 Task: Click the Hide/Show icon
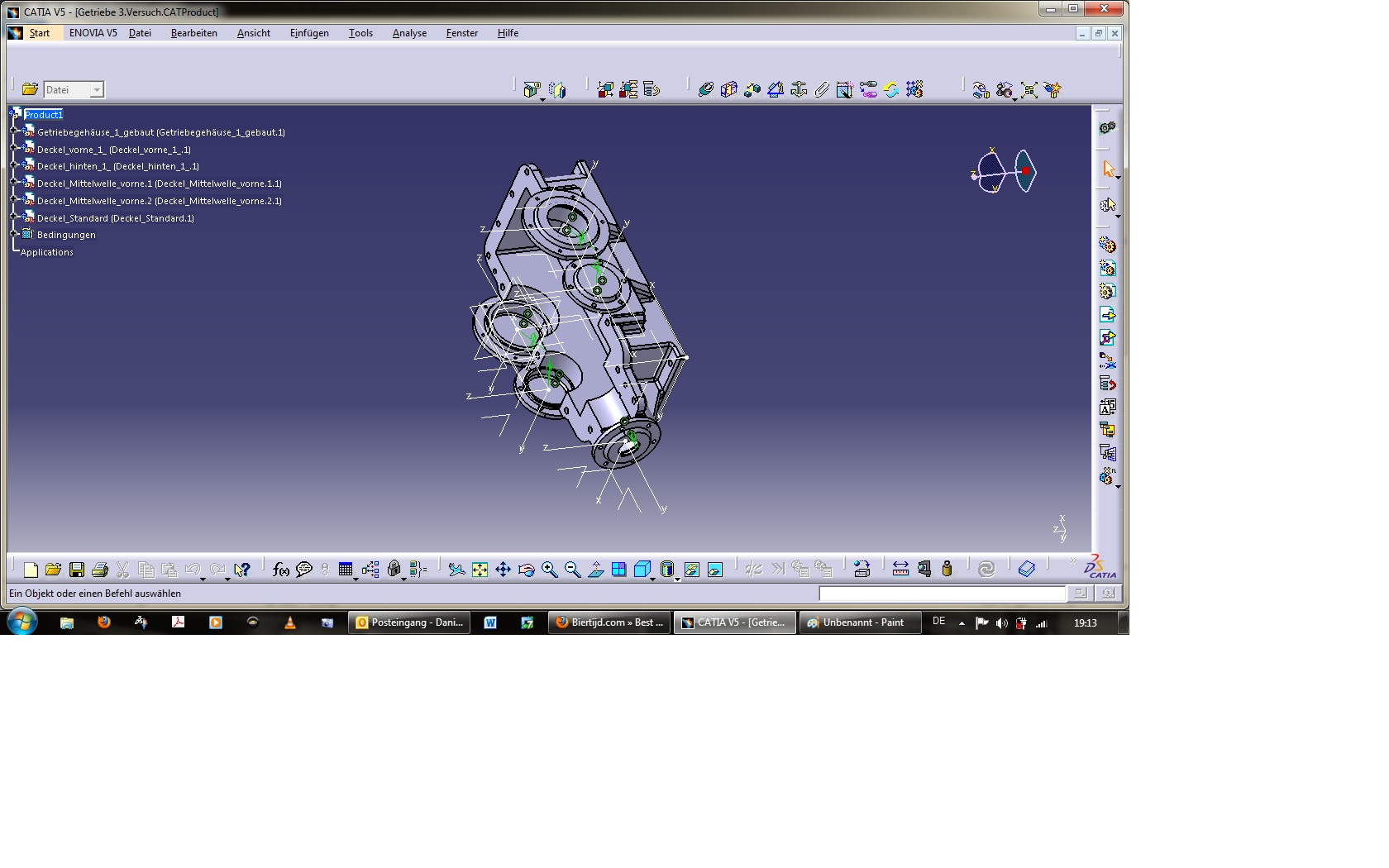click(x=692, y=570)
